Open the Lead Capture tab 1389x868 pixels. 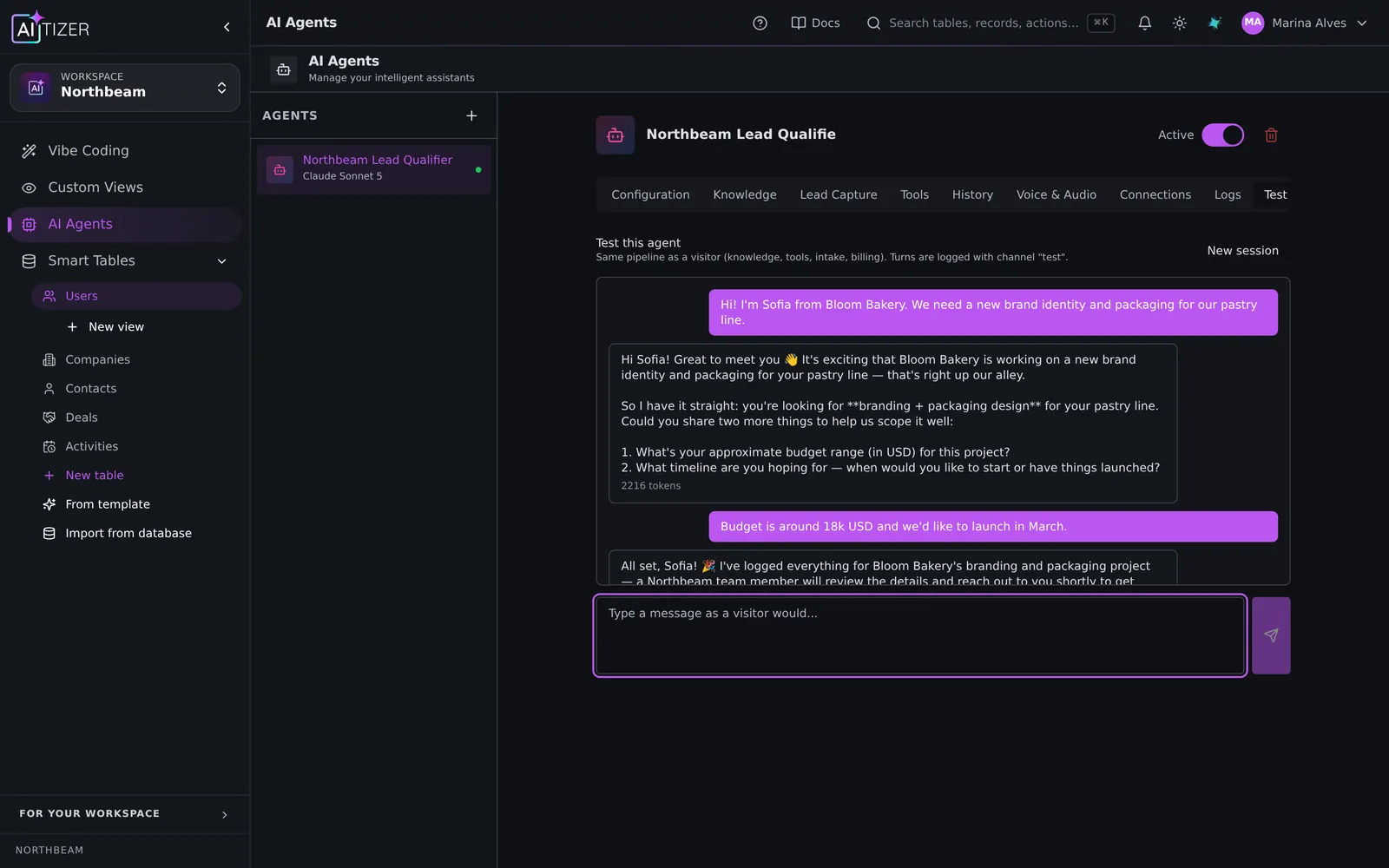click(839, 195)
